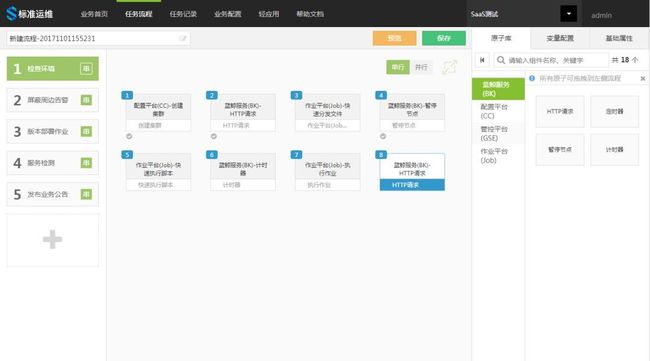Collapse the atom library with arrow icon
Viewport: 650px width, 361px height.
pyautogui.click(x=482, y=60)
